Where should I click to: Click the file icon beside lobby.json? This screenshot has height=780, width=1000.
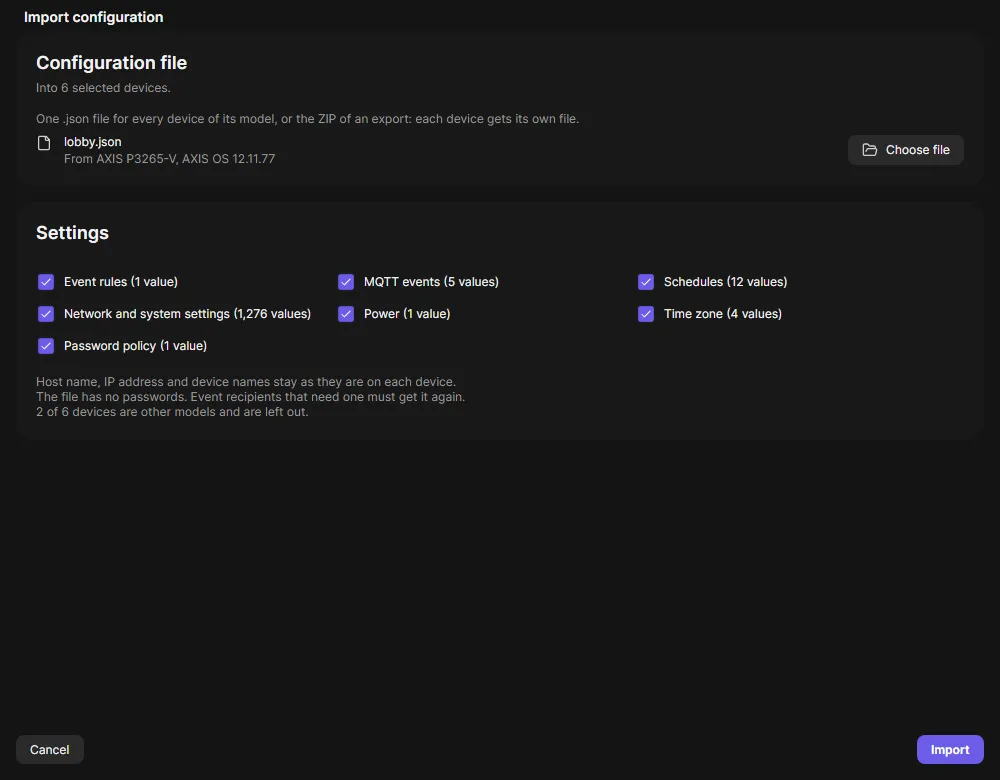[44, 143]
